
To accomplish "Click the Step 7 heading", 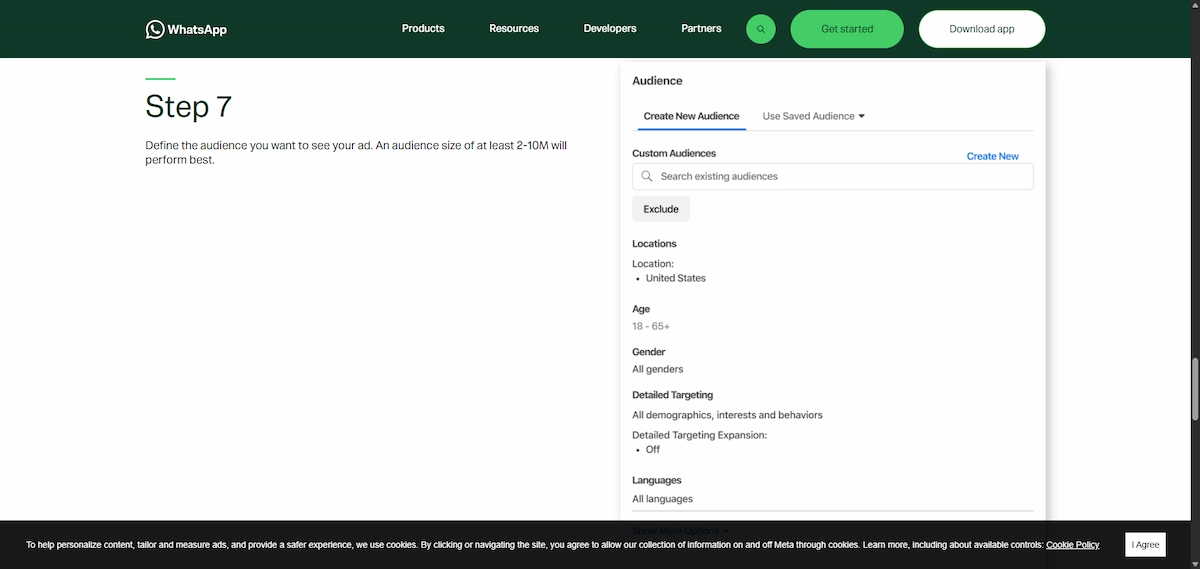I will (189, 106).
